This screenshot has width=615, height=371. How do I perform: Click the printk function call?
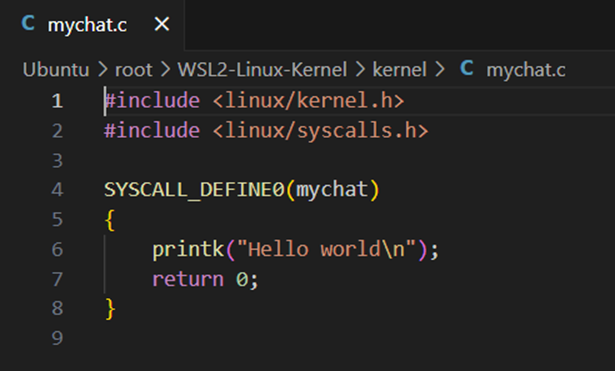coord(187,249)
